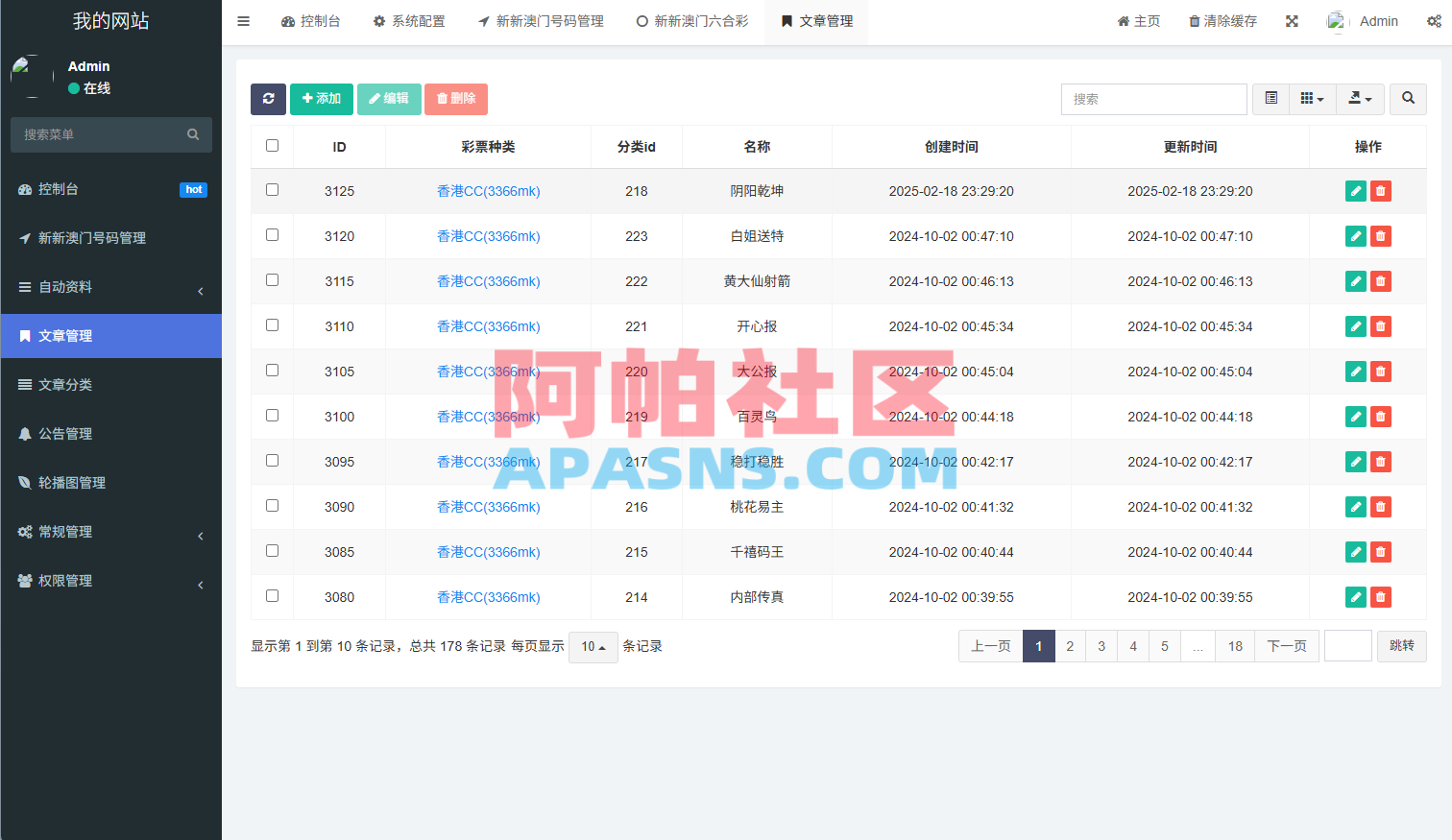
Task: Open 公告管理 in the sidebar
Action: (x=111, y=434)
